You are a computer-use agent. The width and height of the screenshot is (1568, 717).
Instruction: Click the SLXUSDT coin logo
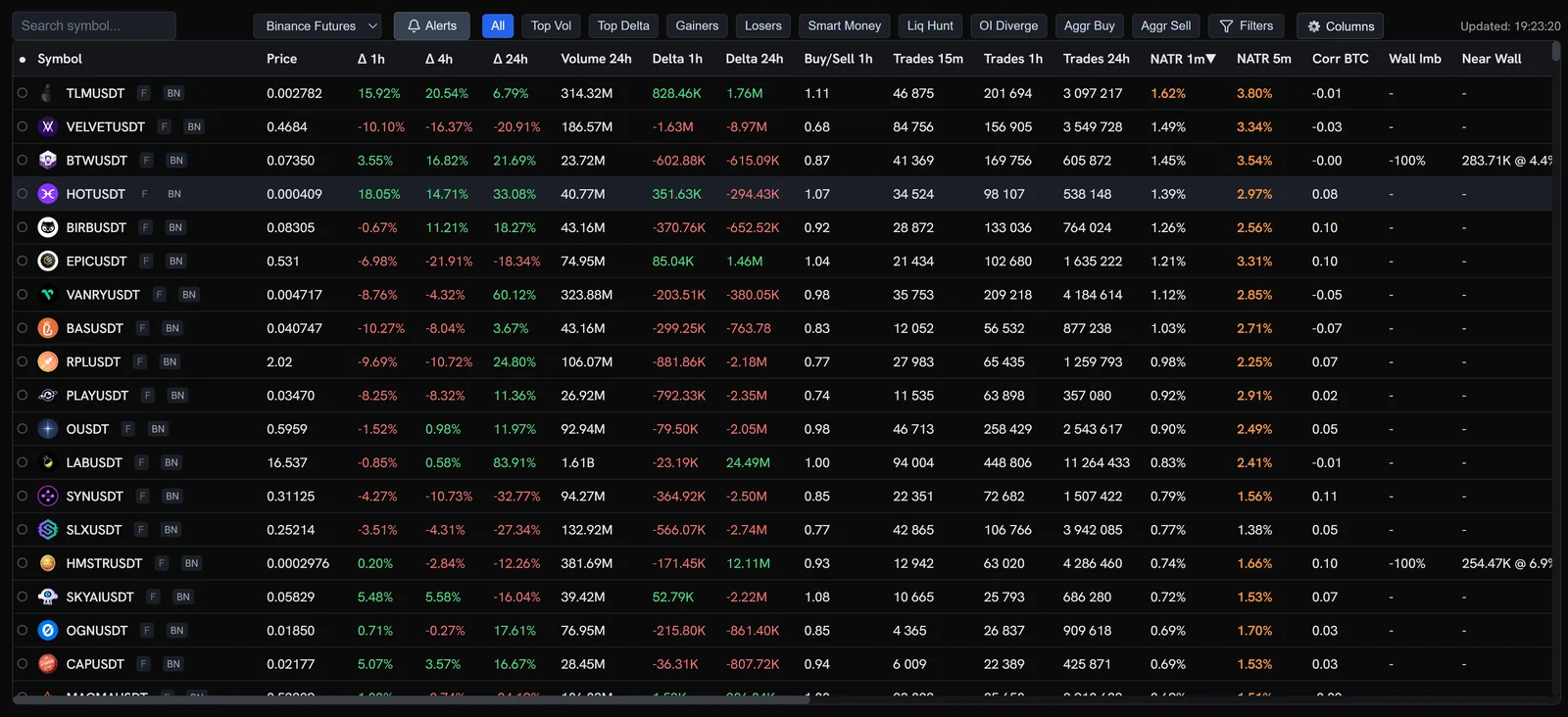point(47,530)
